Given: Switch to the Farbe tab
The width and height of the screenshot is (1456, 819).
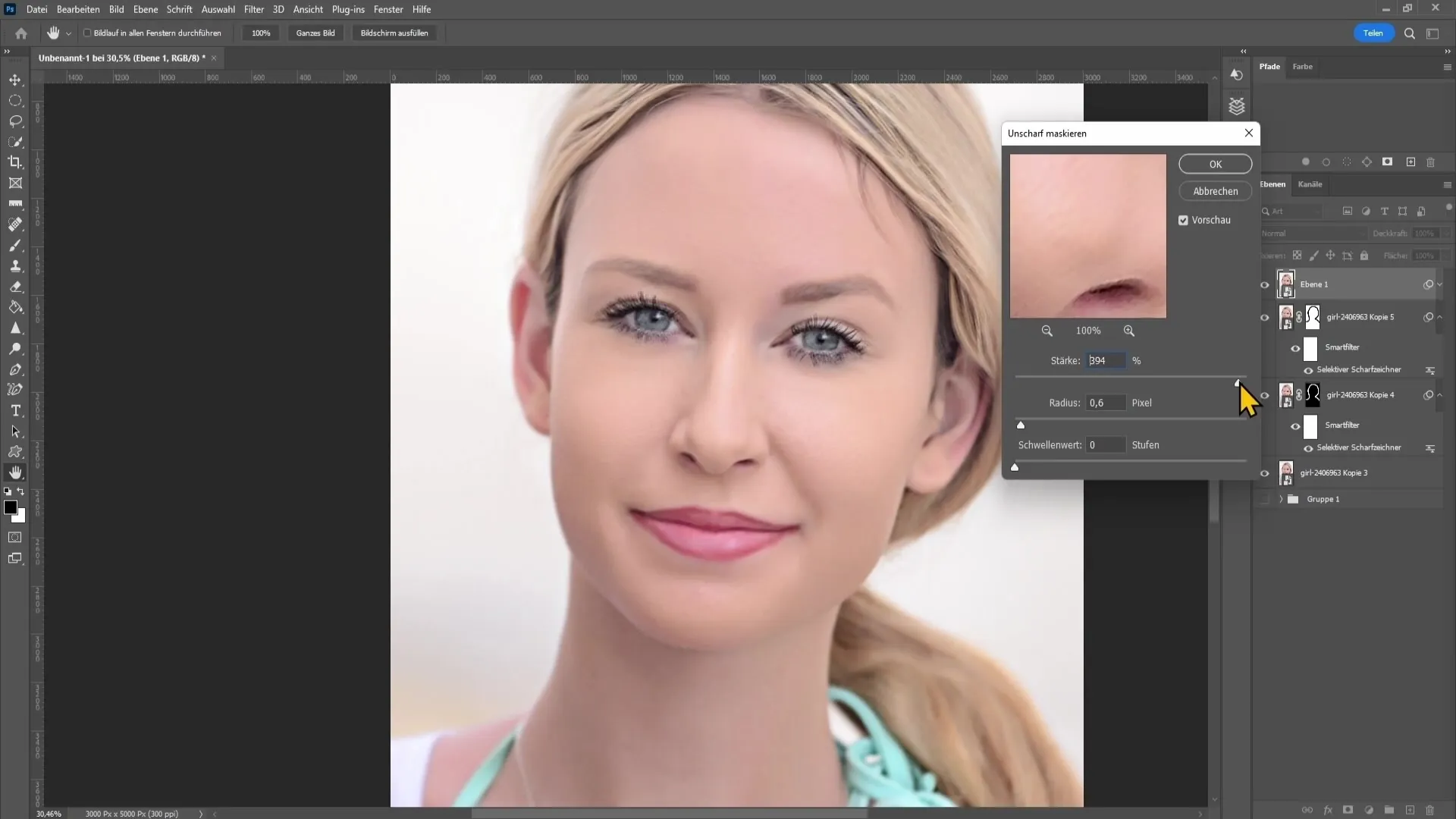Looking at the screenshot, I should tap(1303, 67).
